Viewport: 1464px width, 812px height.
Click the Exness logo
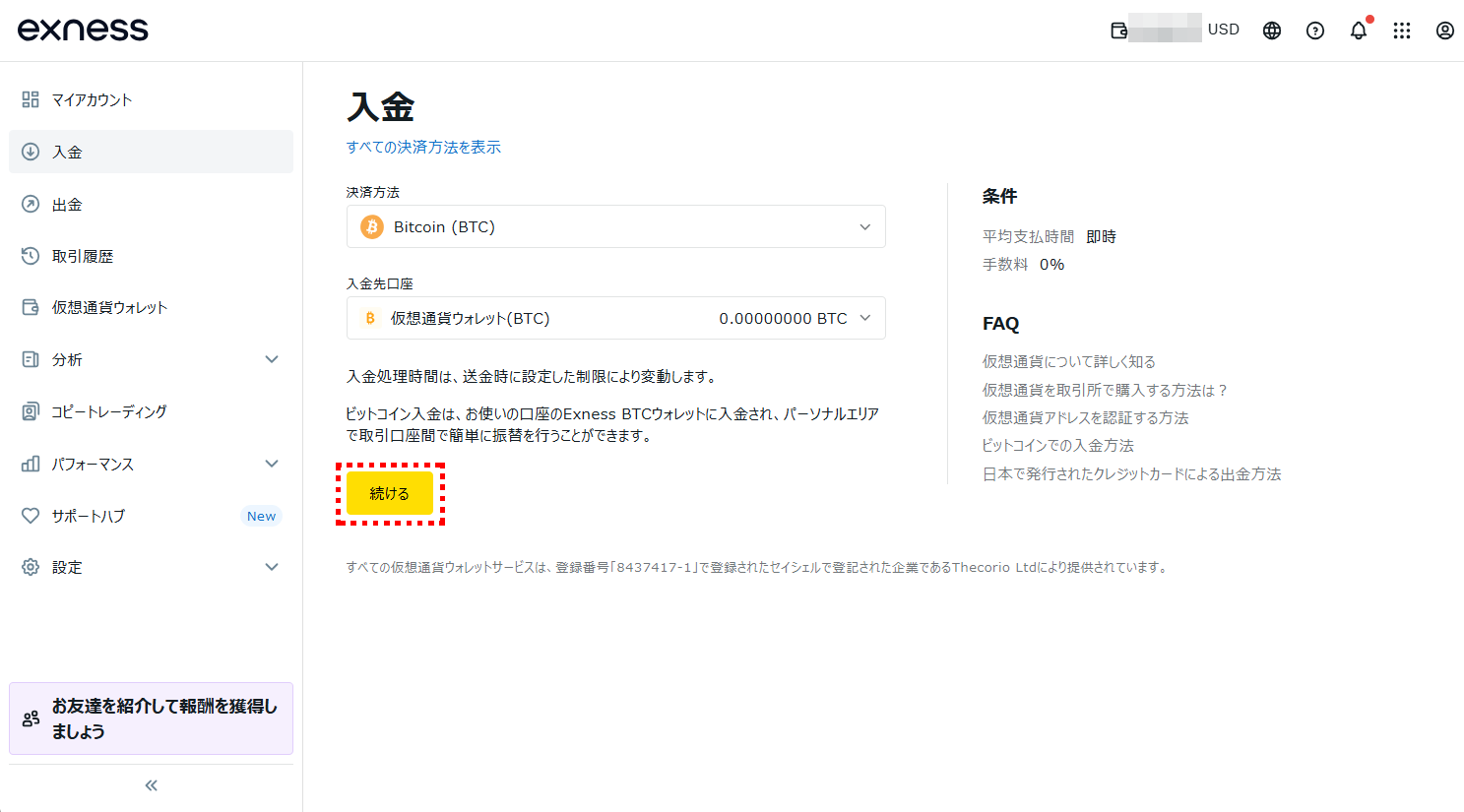pyautogui.click(x=83, y=30)
